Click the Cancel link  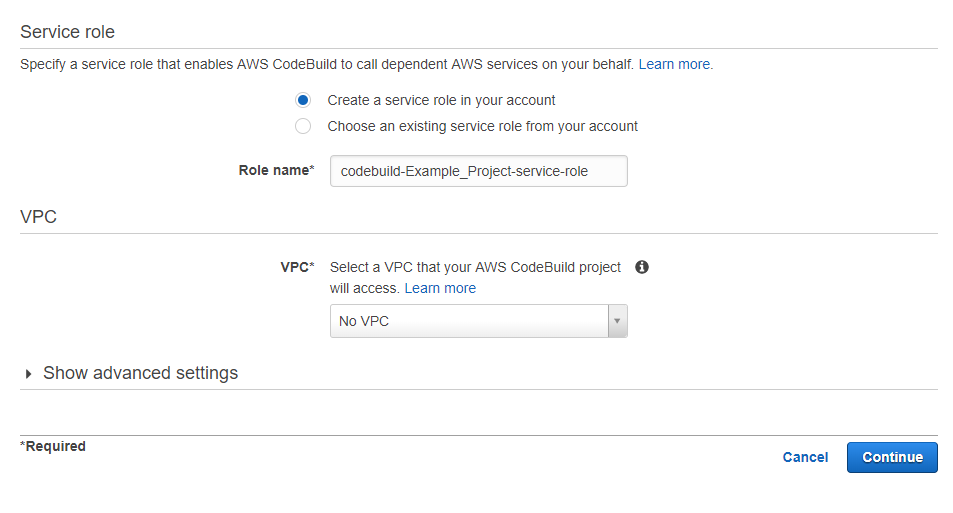coord(805,457)
